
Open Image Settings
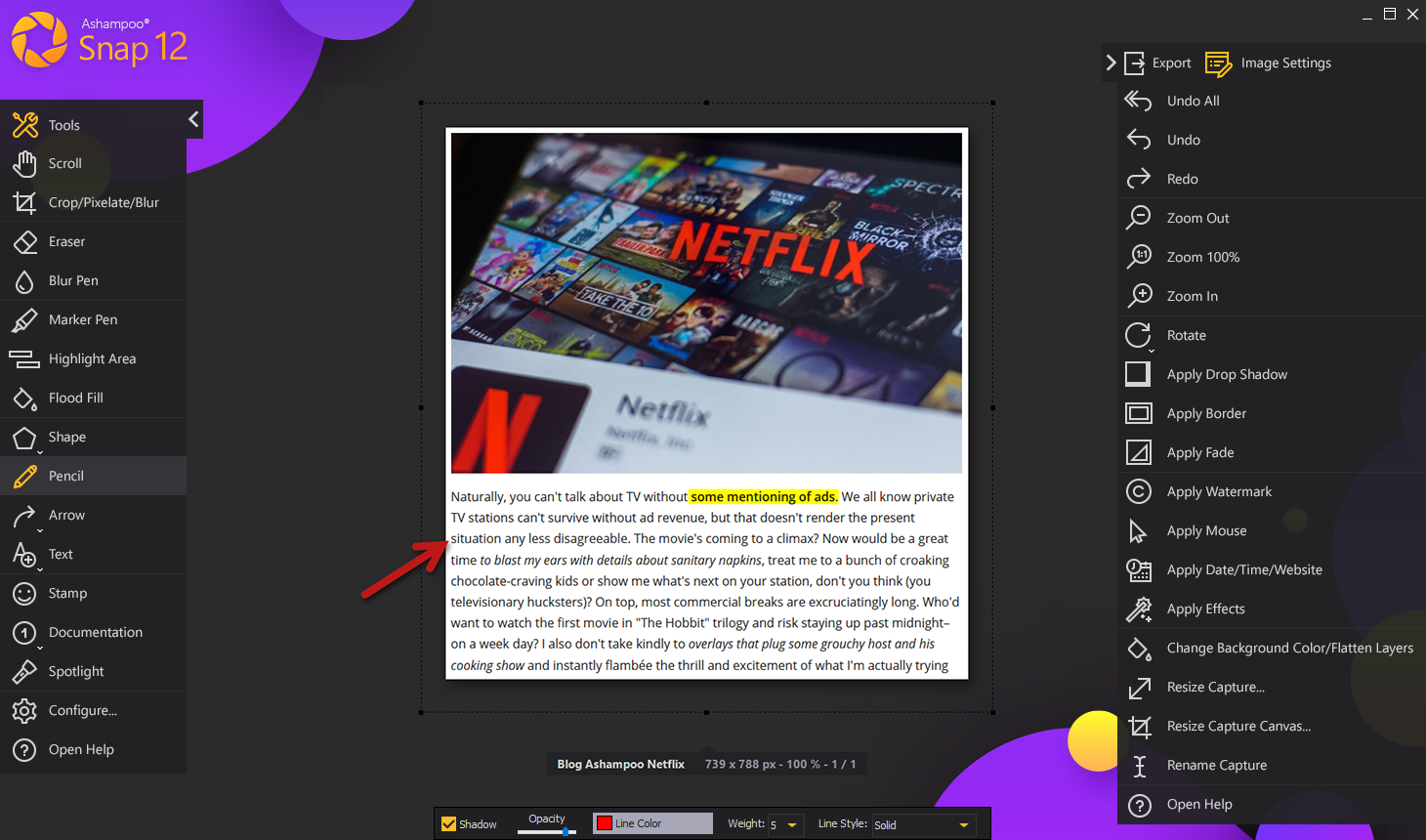tap(1280, 63)
